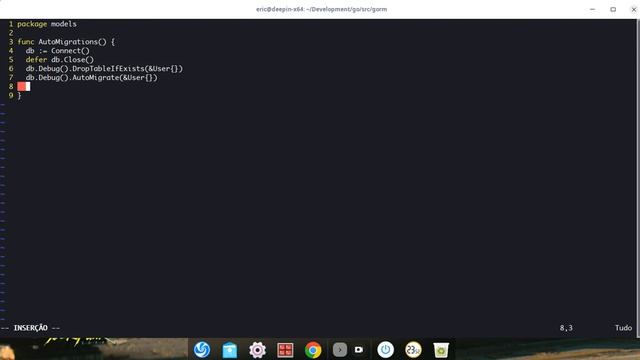The width and height of the screenshot is (640, 360).
Task: Launch Google Chrome from dock
Action: click(313, 350)
